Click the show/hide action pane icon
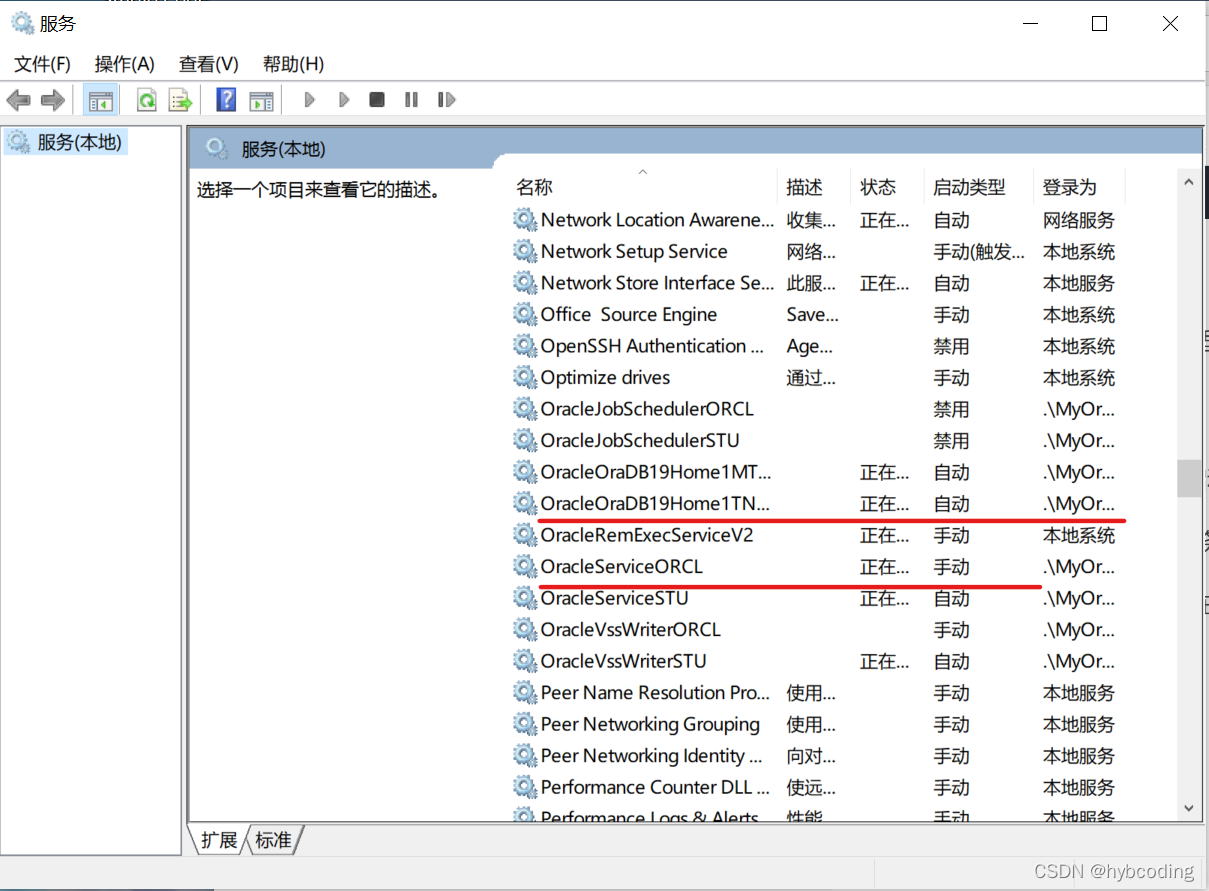The width and height of the screenshot is (1209, 891). pyautogui.click(x=261, y=100)
